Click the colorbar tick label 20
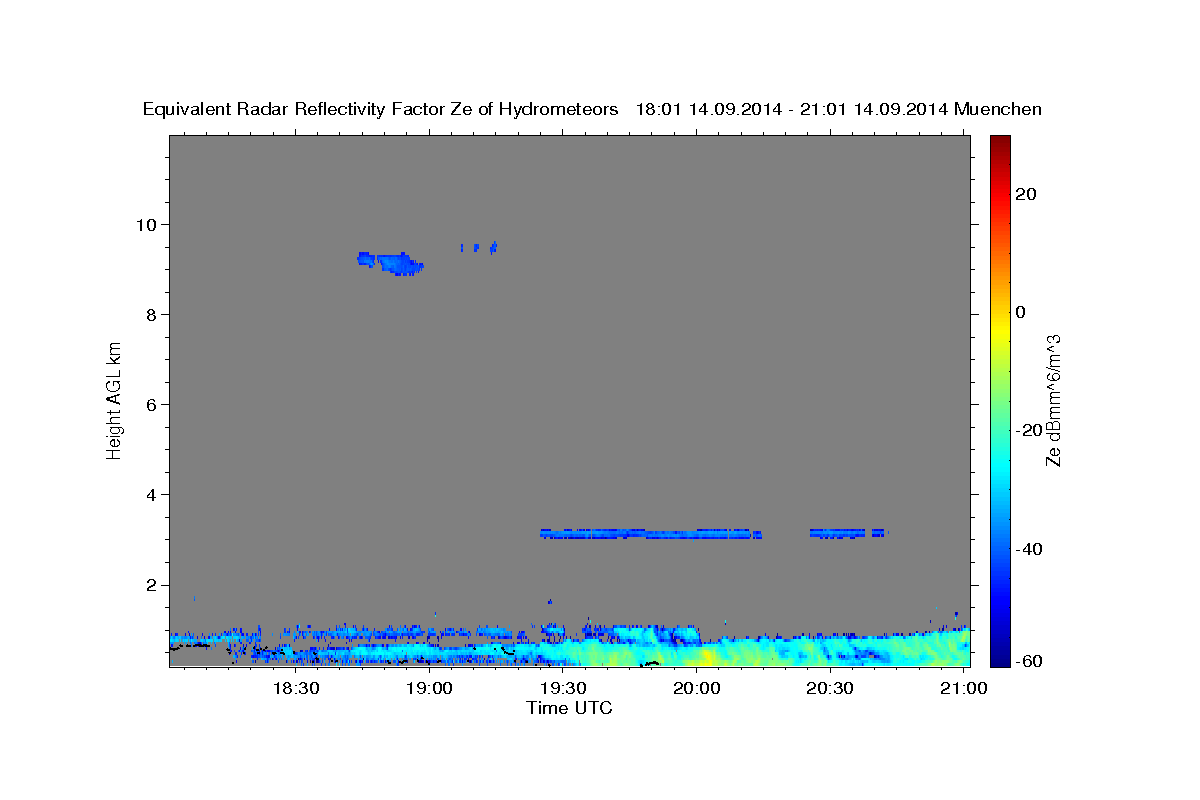 click(x=1026, y=194)
